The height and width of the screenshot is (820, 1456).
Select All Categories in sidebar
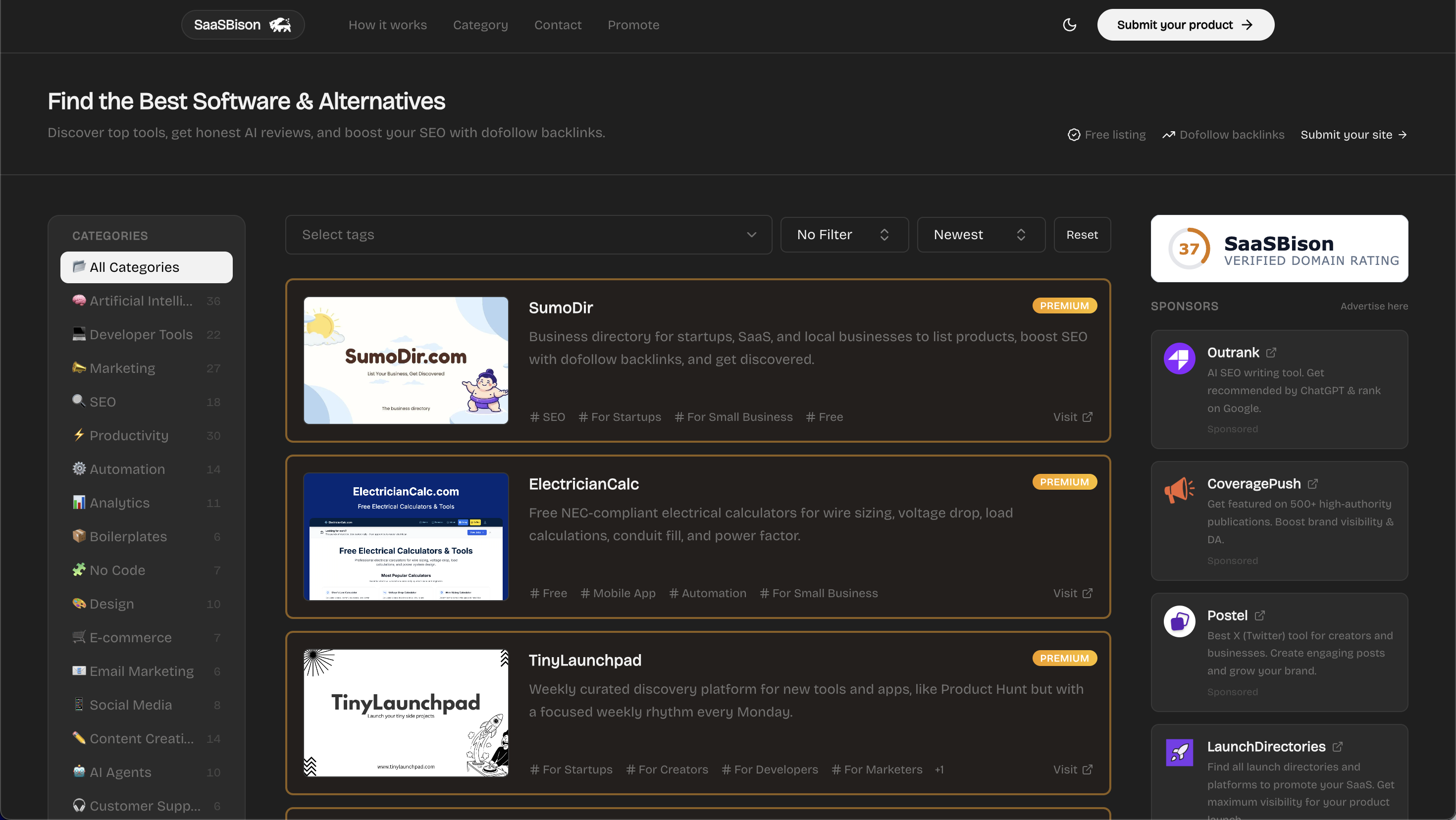click(147, 267)
